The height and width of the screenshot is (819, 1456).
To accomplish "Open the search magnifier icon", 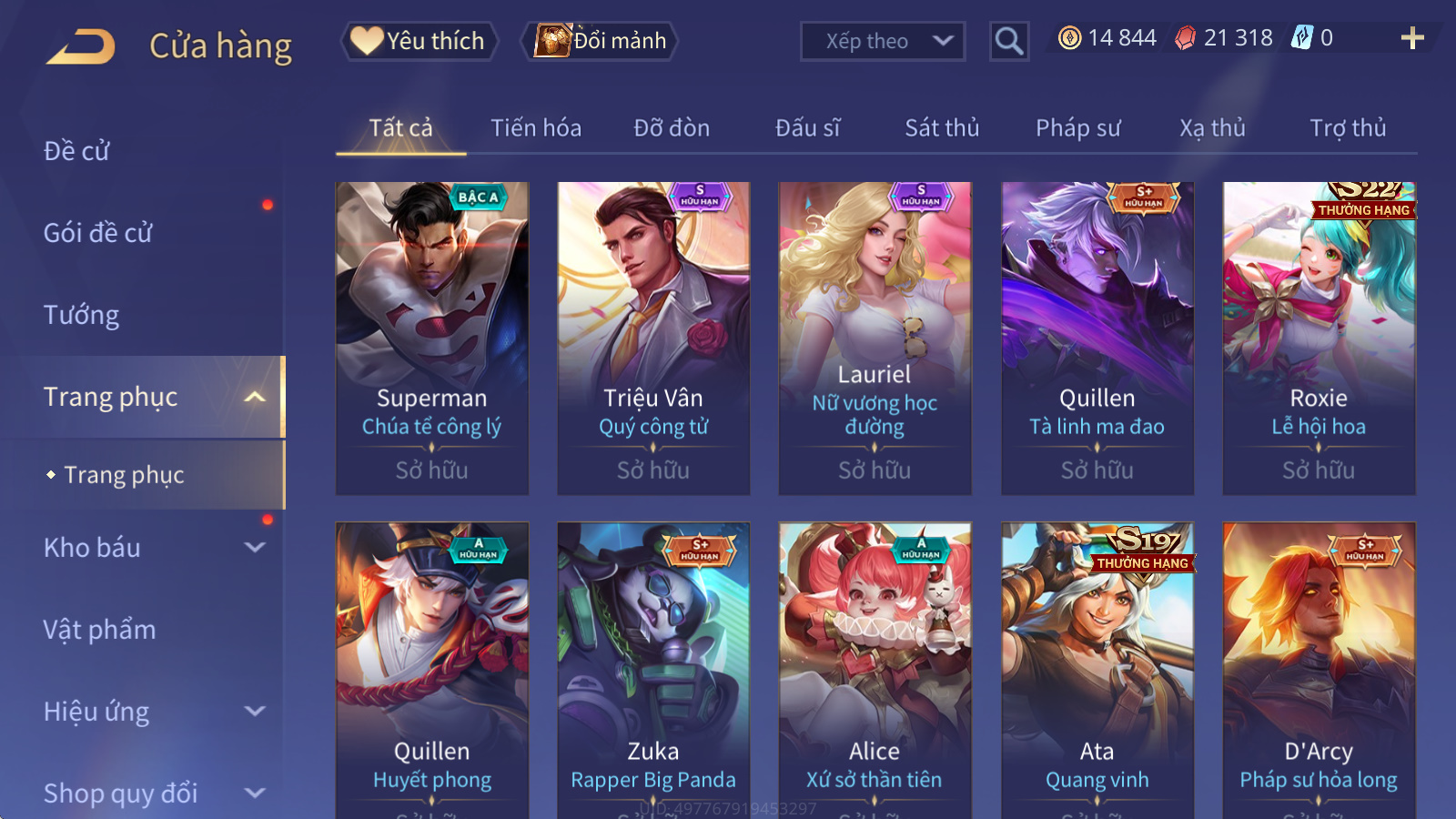I will (1008, 41).
